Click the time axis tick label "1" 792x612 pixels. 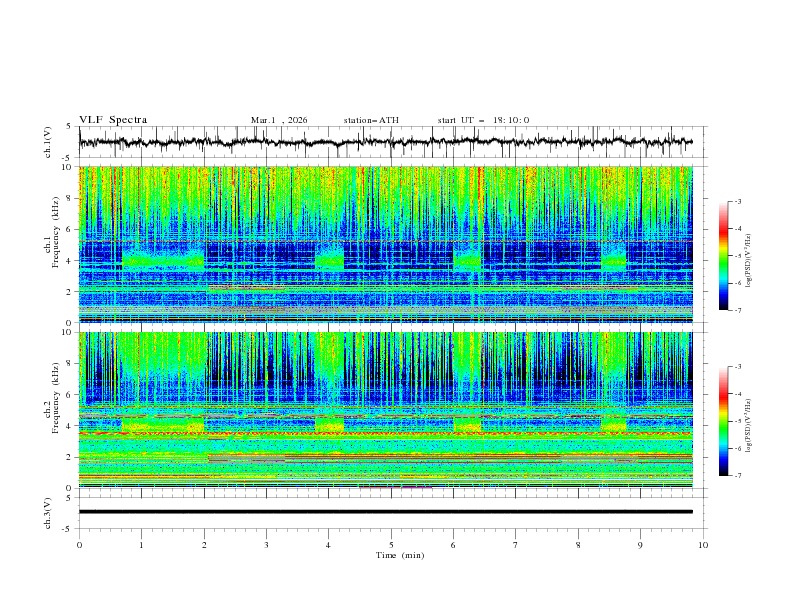pos(141,545)
